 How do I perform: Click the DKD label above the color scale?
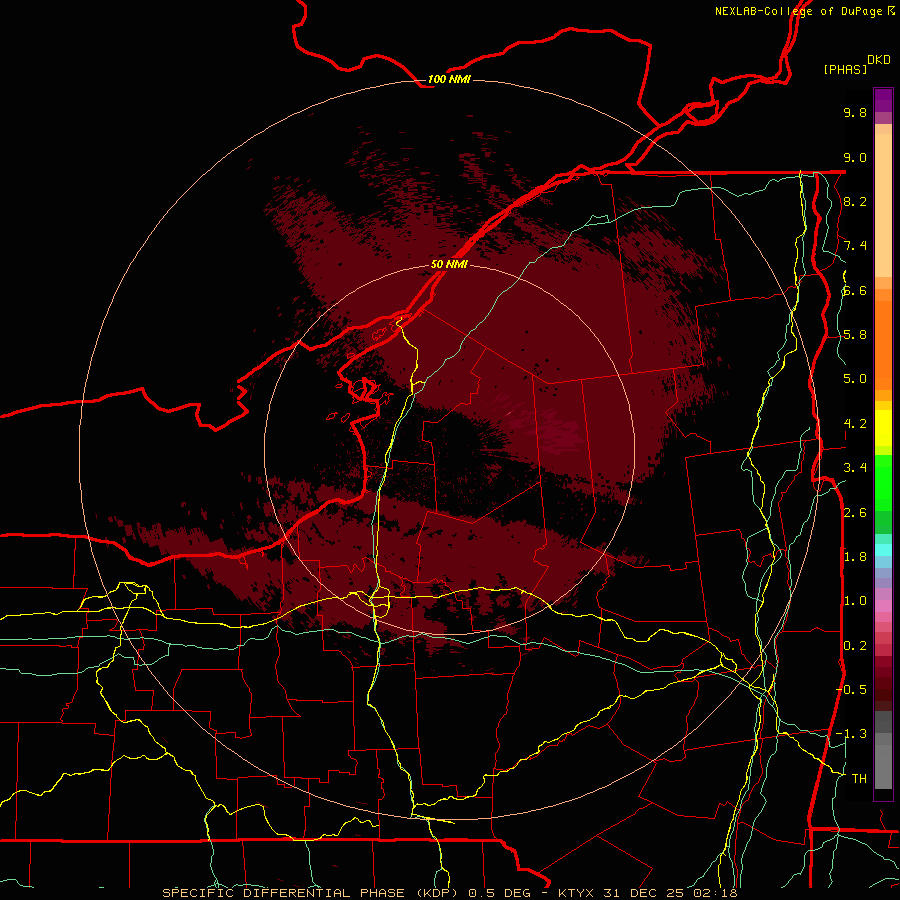(879, 60)
